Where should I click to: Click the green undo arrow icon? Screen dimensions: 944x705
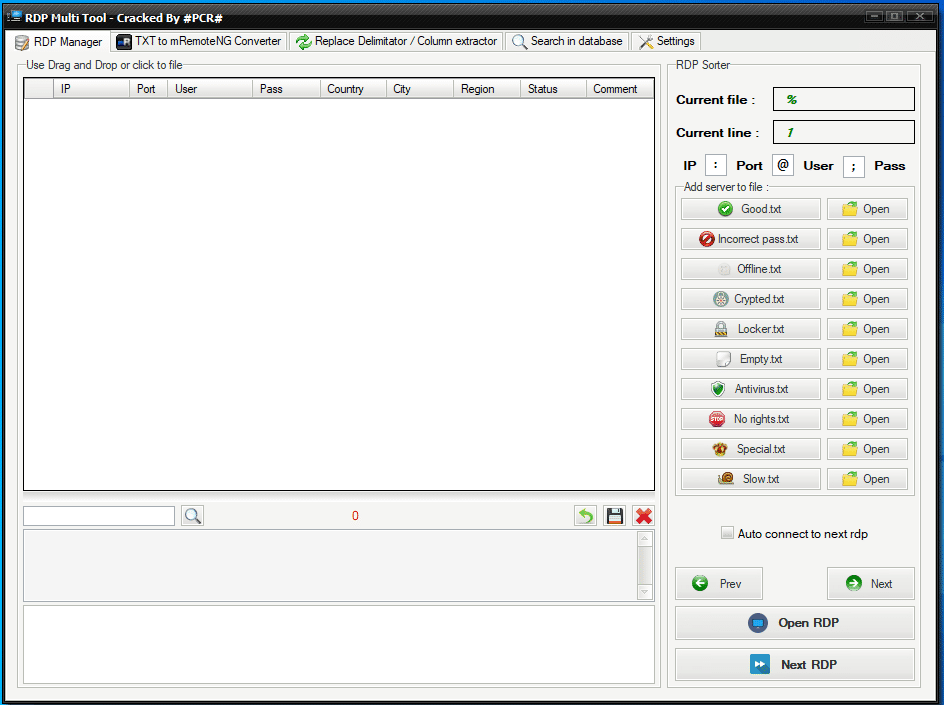pos(586,516)
